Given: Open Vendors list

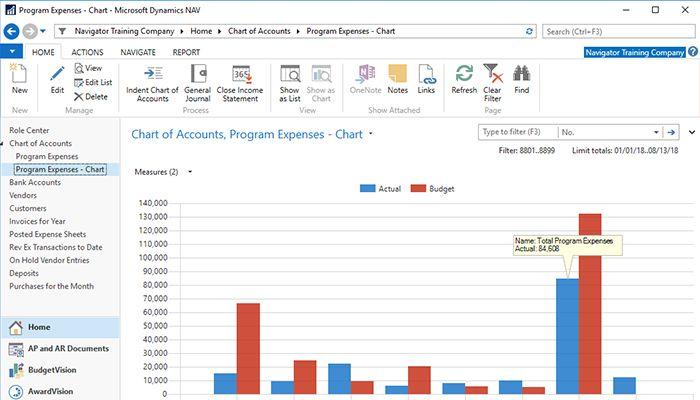Looking at the screenshot, I should point(23,196).
